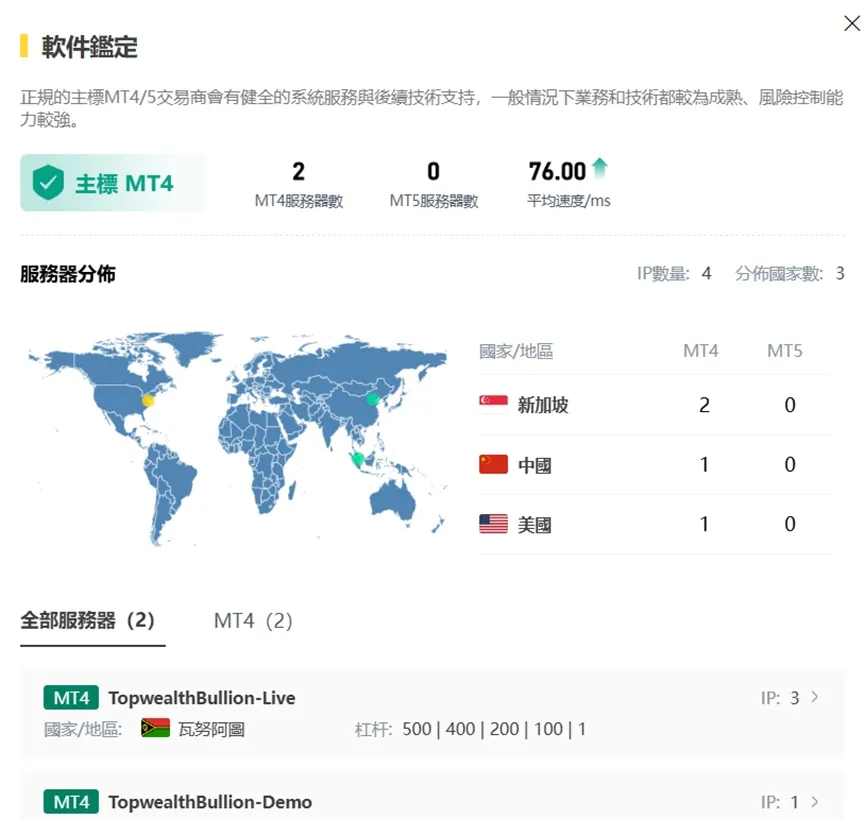
Task: Click the green shield checkmark icon
Action: click(48, 183)
